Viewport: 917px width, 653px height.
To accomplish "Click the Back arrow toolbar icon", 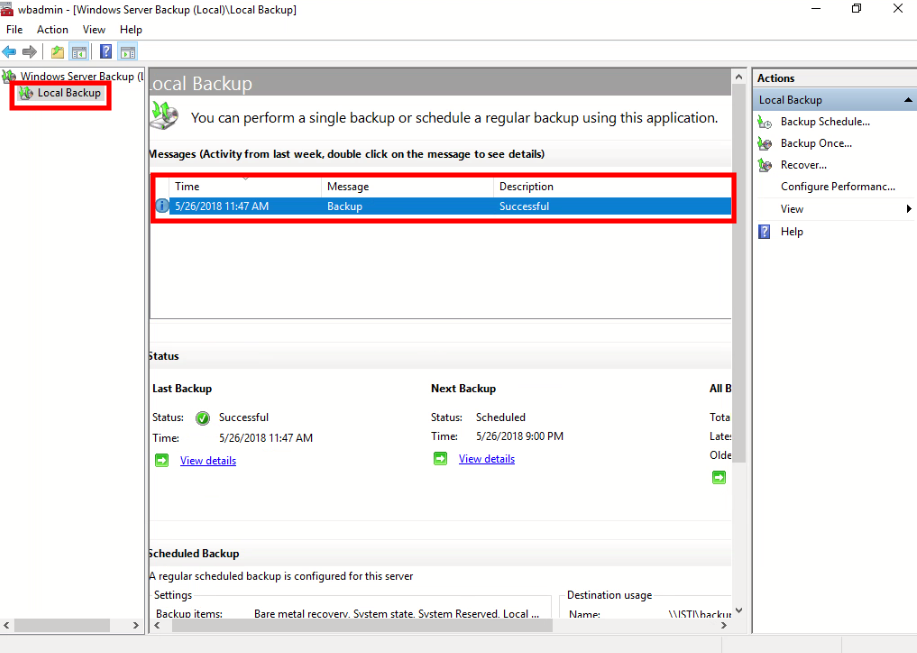I will [9, 52].
